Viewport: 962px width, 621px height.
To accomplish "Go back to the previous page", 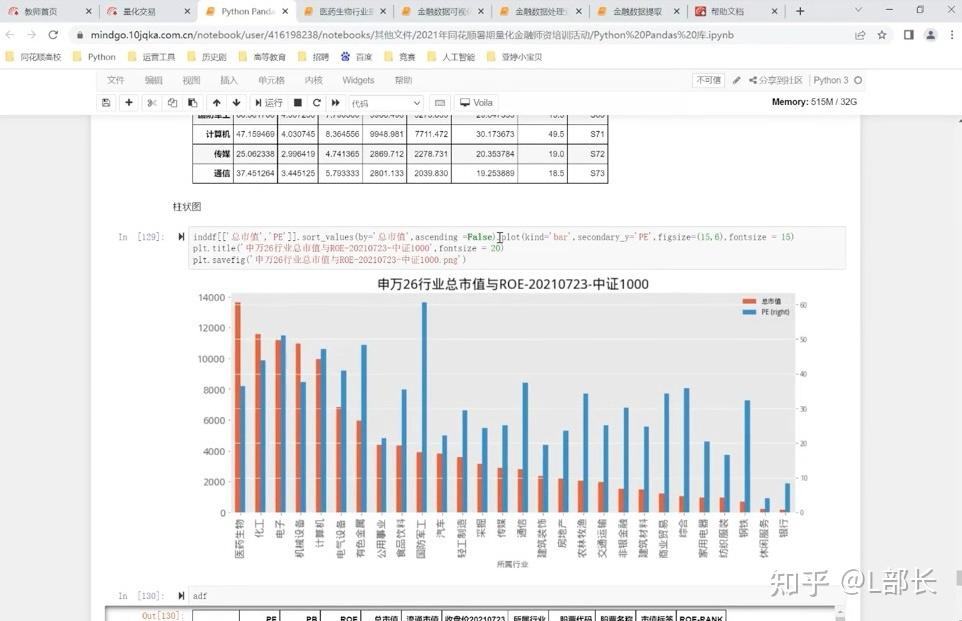I will coord(10,35).
